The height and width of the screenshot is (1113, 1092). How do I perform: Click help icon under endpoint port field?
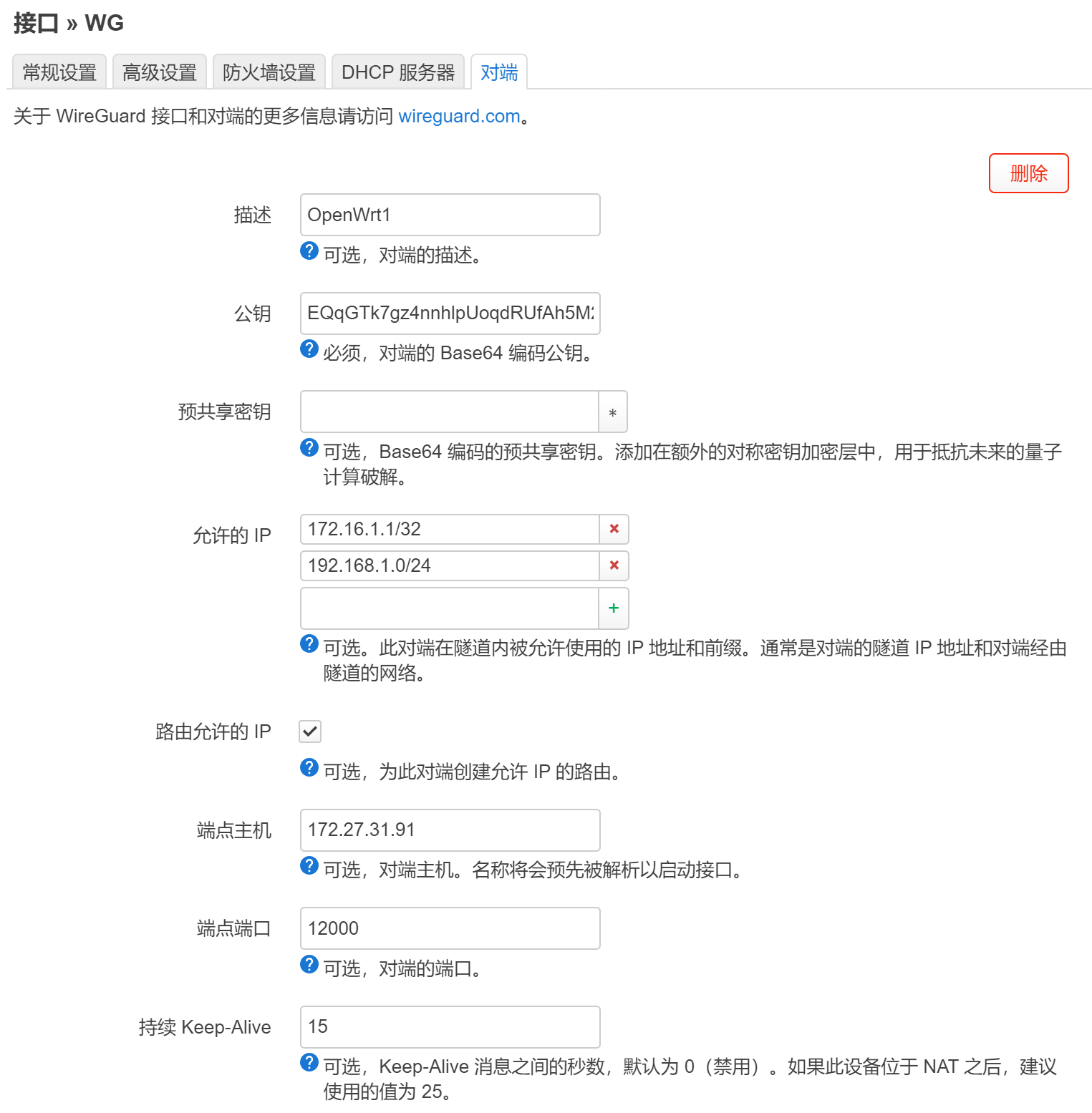pos(309,965)
